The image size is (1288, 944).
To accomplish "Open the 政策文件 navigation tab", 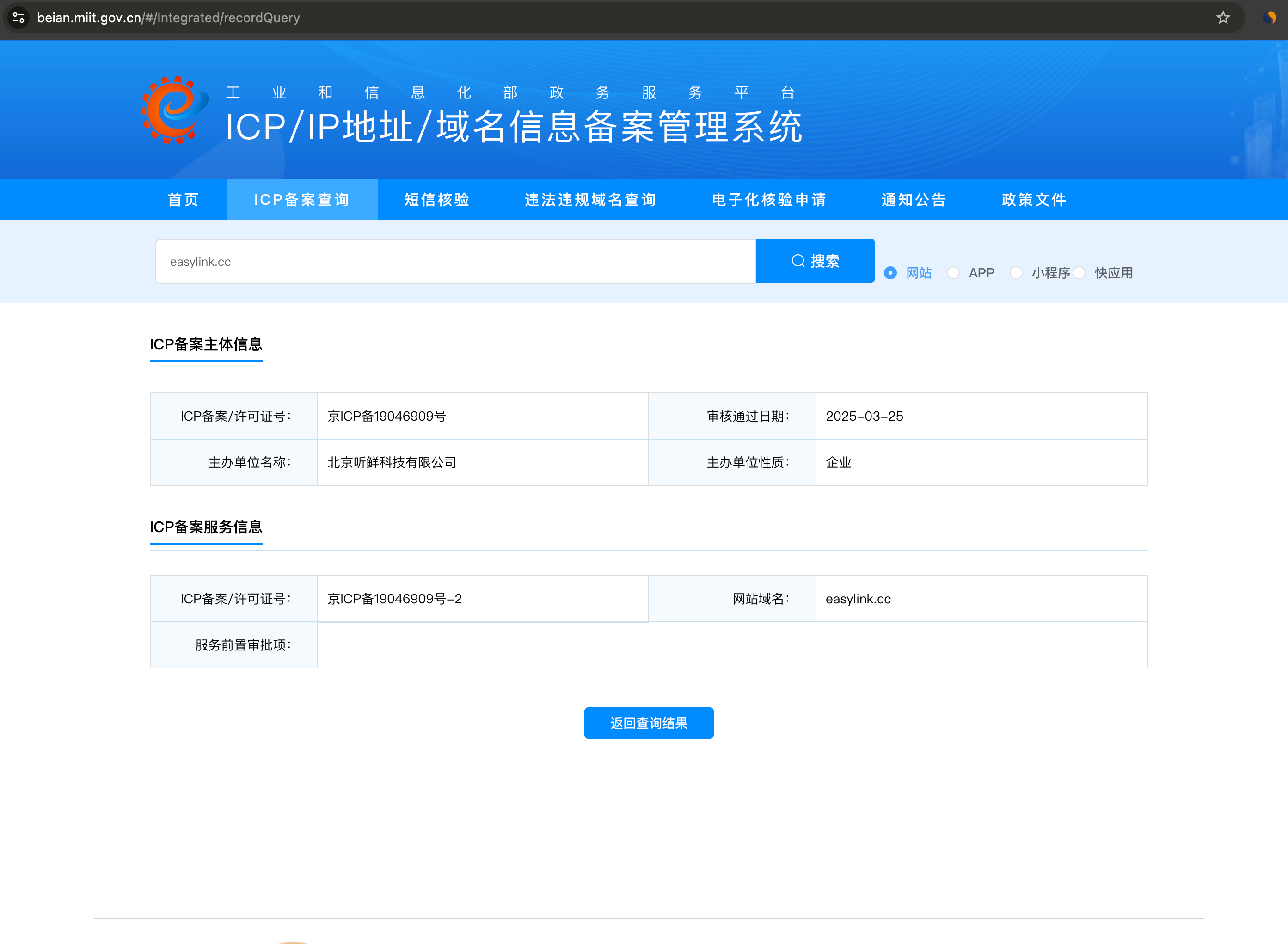I will click(1034, 200).
